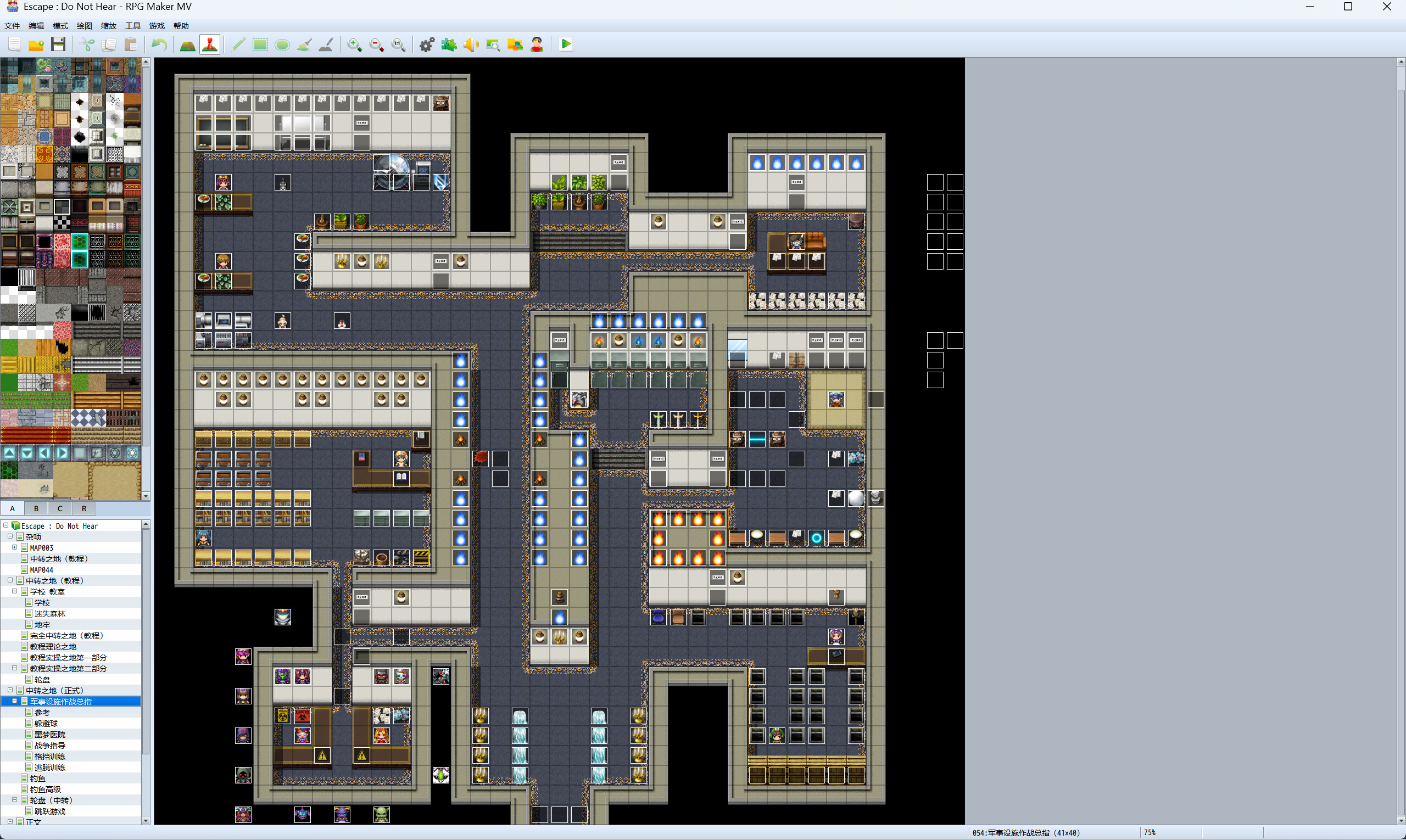Image resolution: width=1406 pixels, height=840 pixels.
Task: Reset zoom to actual size 1:1
Action: [399, 44]
